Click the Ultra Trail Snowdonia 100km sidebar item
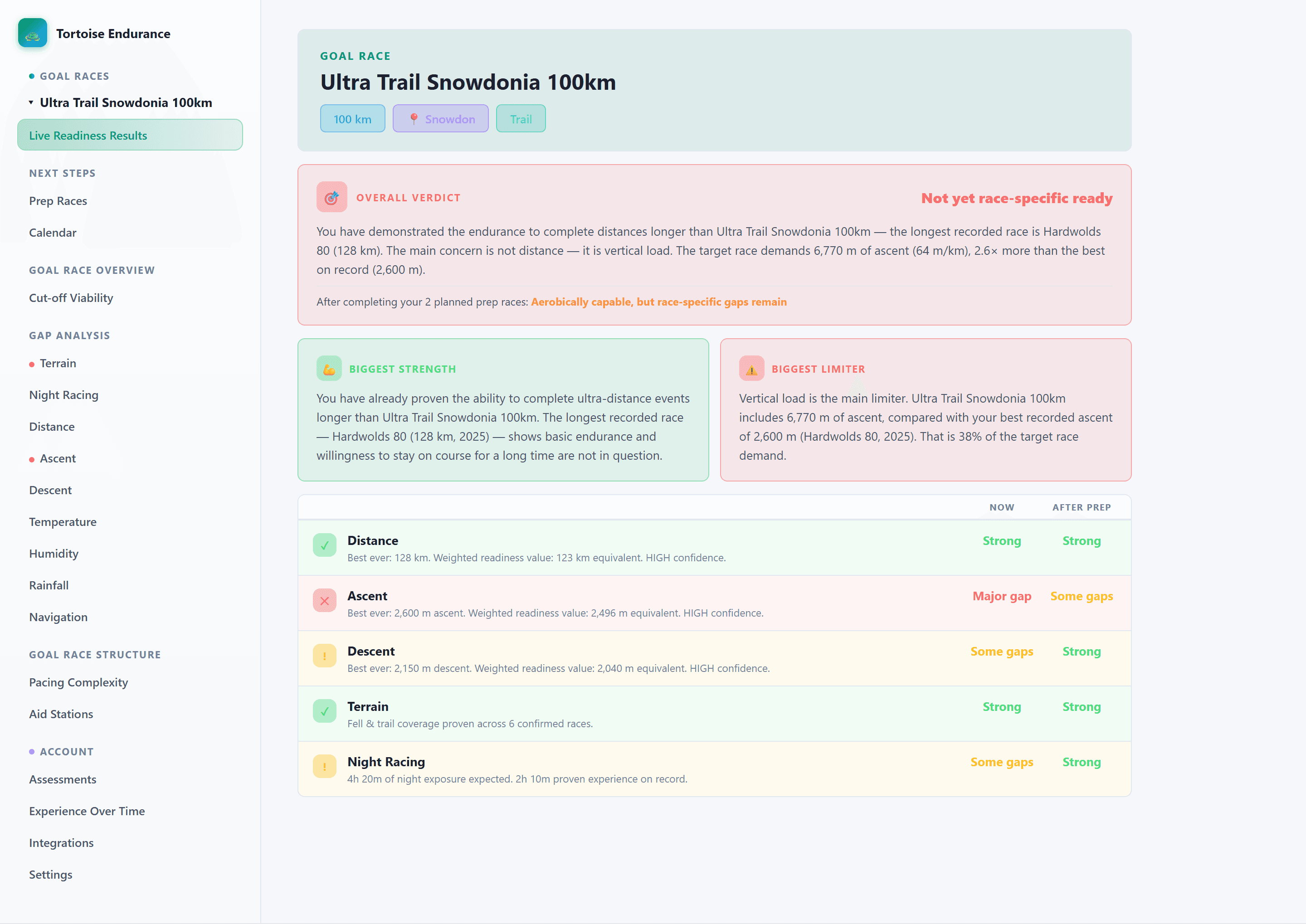 pyautogui.click(x=126, y=102)
